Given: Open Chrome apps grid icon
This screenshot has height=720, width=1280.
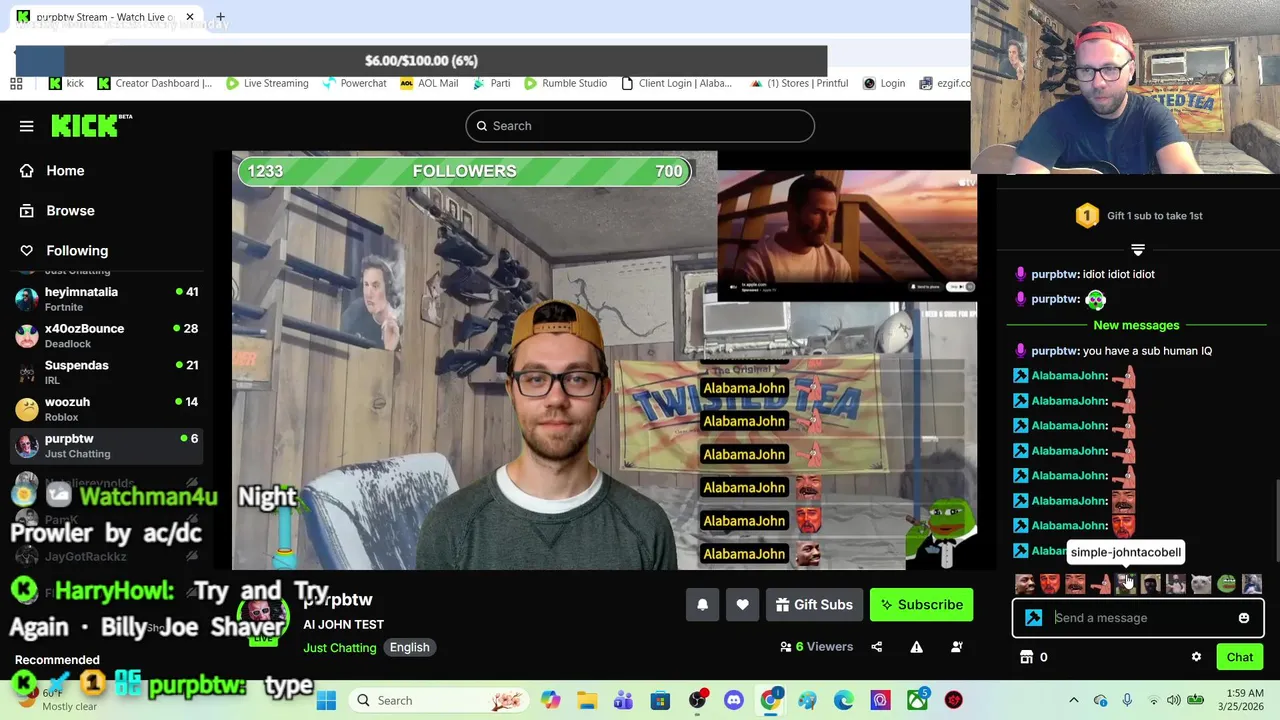Looking at the screenshot, I should click(16, 83).
